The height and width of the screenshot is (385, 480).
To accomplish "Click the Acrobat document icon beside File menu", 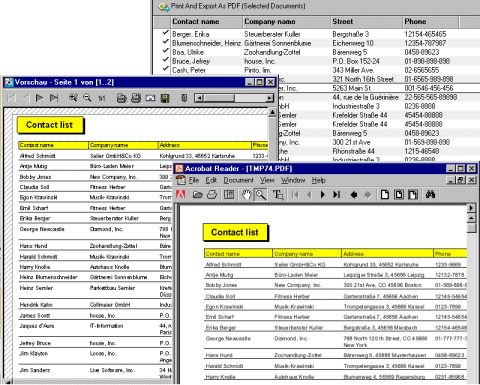I will (x=181, y=180).
